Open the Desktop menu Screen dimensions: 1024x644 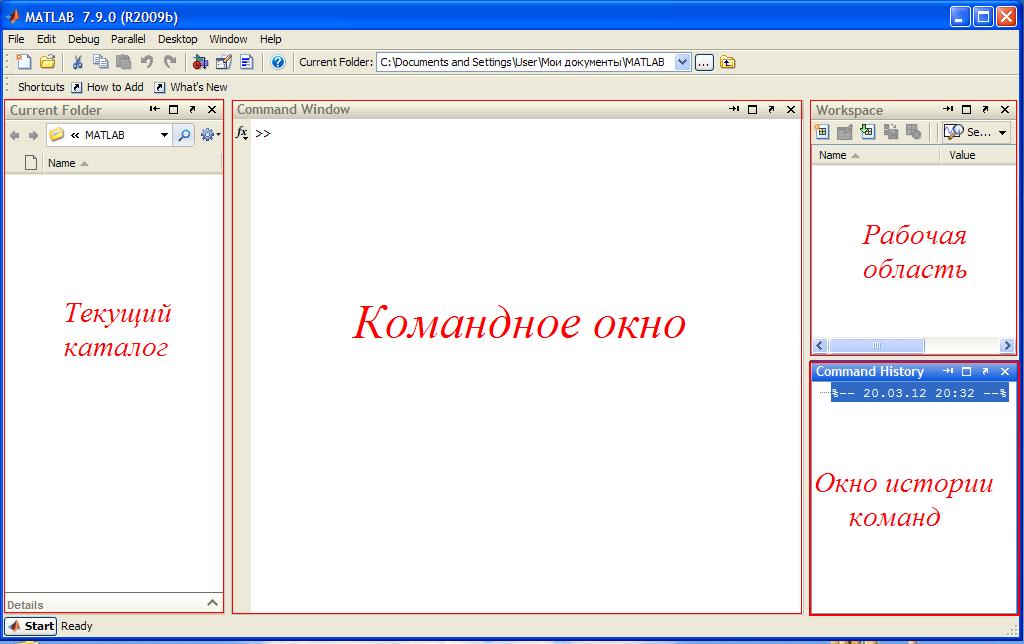pyautogui.click(x=178, y=39)
